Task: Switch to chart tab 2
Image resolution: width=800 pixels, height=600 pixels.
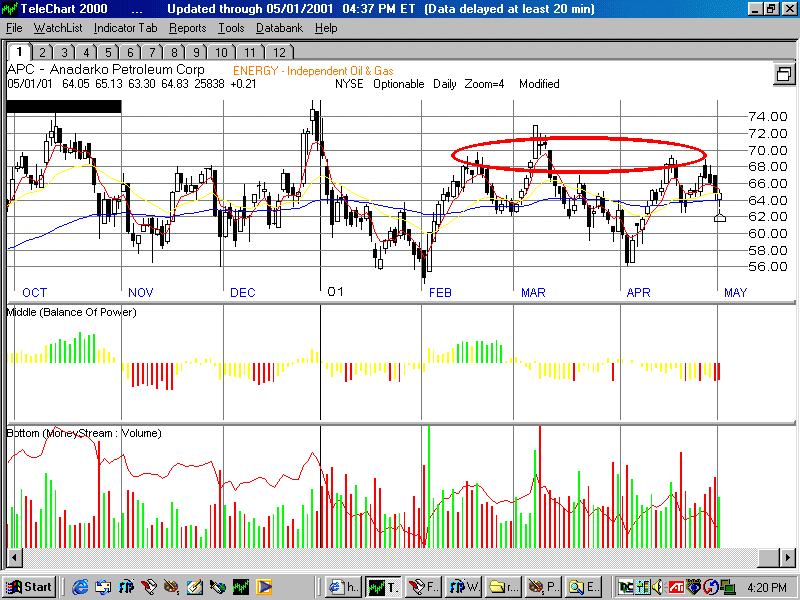Action: coord(42,53)
